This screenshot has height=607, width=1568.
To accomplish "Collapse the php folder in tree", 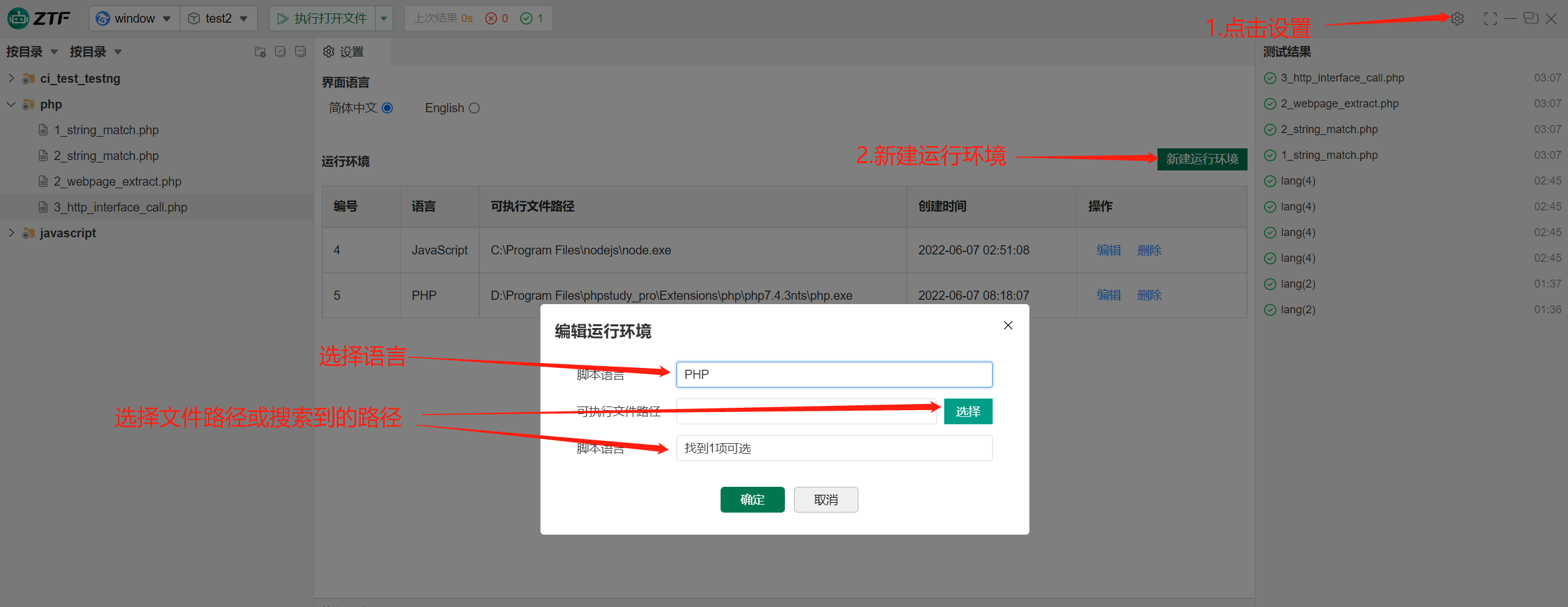I will [x=11, y=104].
